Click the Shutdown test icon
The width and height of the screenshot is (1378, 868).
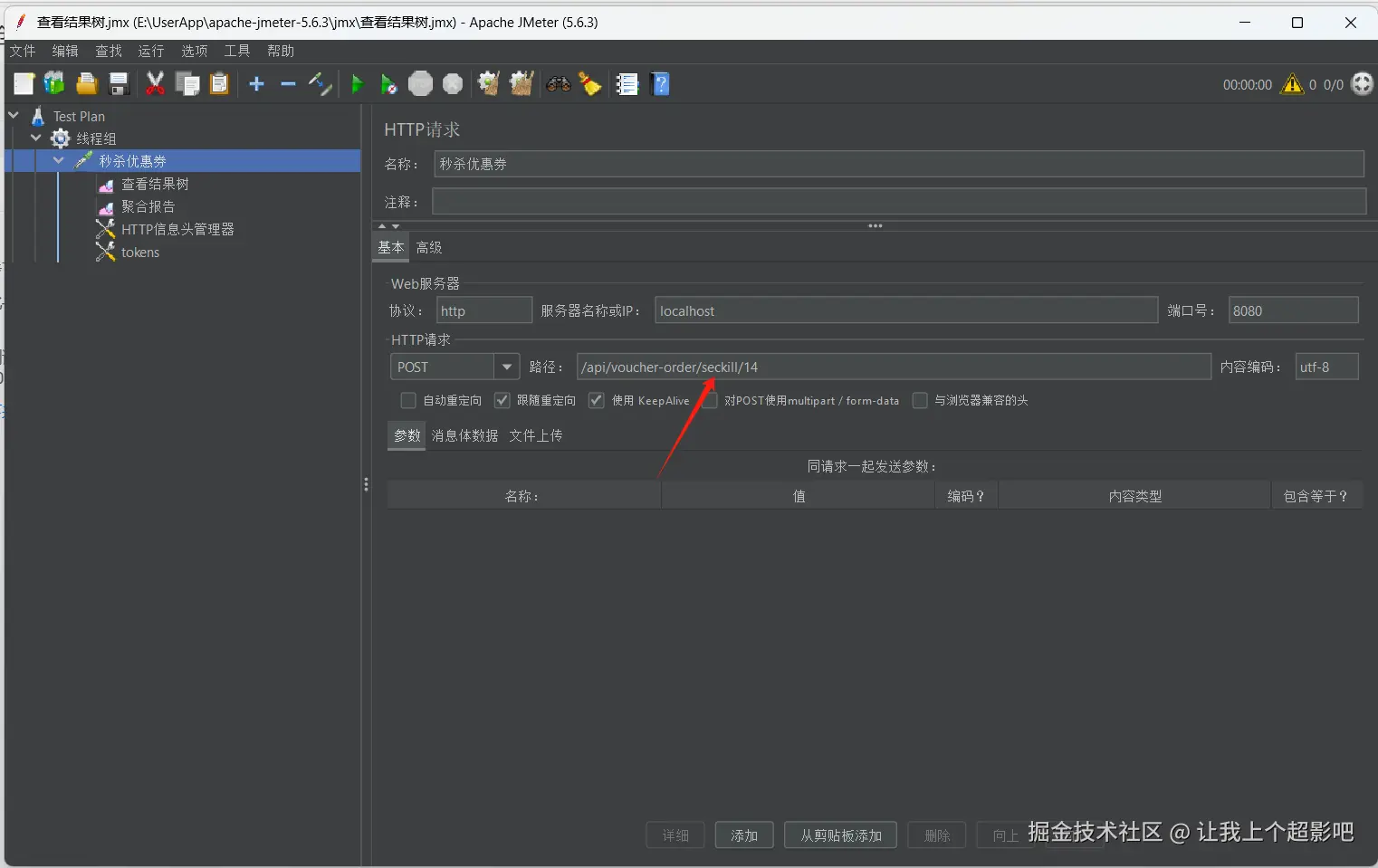[453, 84]
